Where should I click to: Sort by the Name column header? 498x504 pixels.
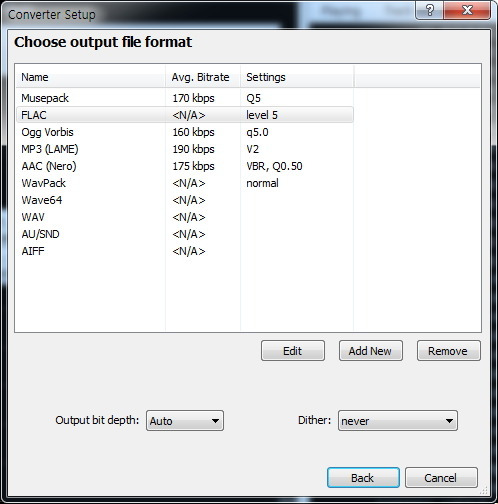tap(91, 77)
